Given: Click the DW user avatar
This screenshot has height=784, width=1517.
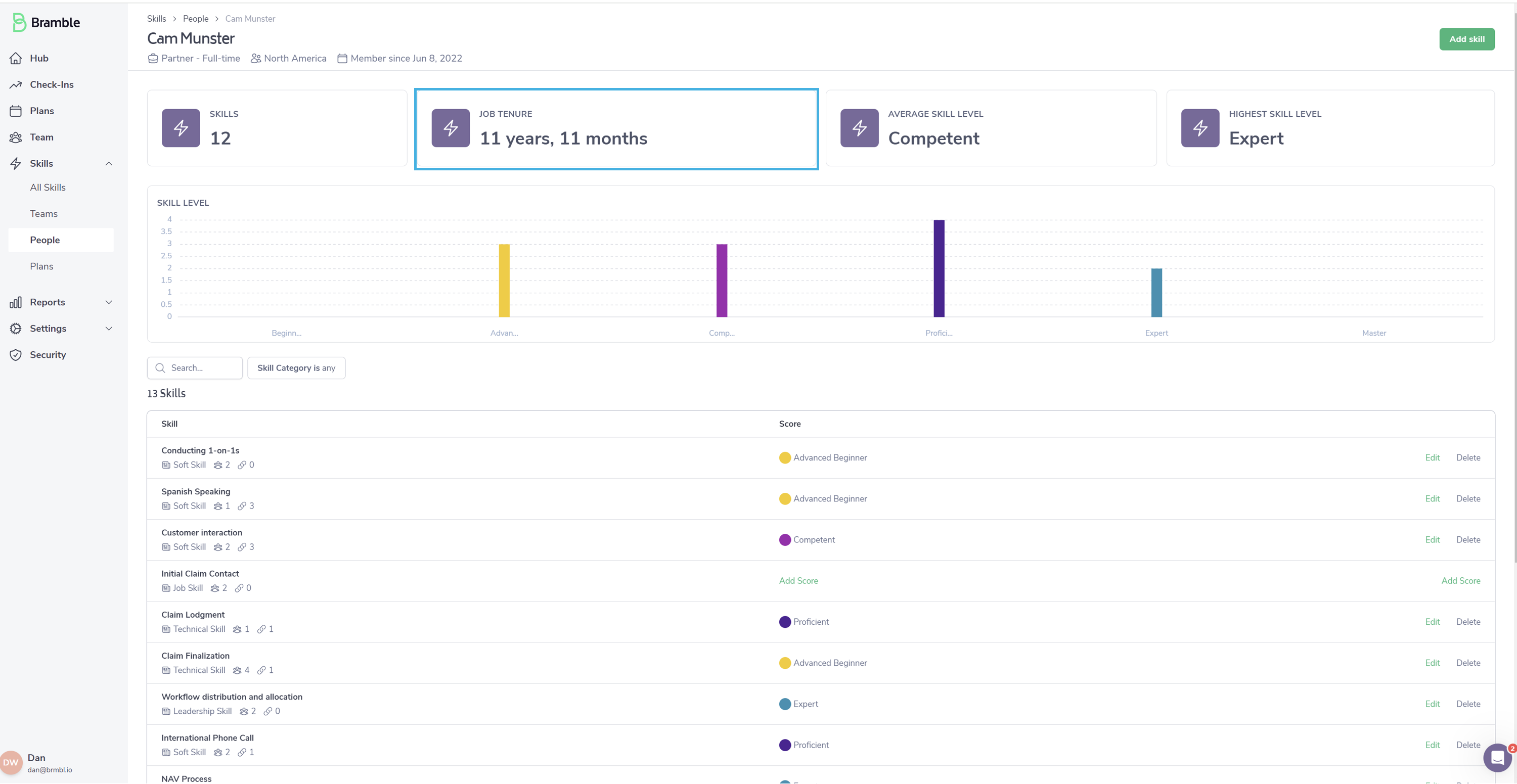Looking at the screenshot, I should [x=11, y=763].
